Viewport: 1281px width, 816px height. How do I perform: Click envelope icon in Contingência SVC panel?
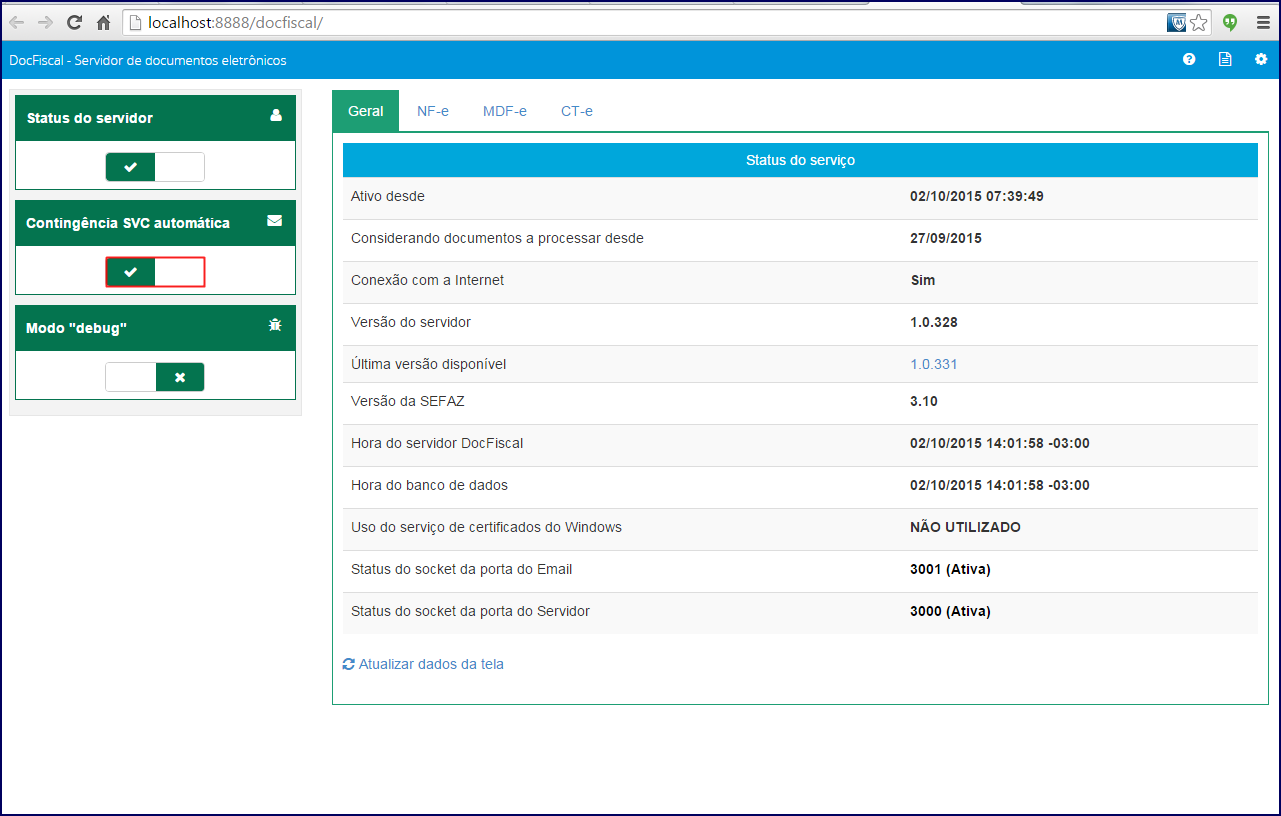click(275, 221)
